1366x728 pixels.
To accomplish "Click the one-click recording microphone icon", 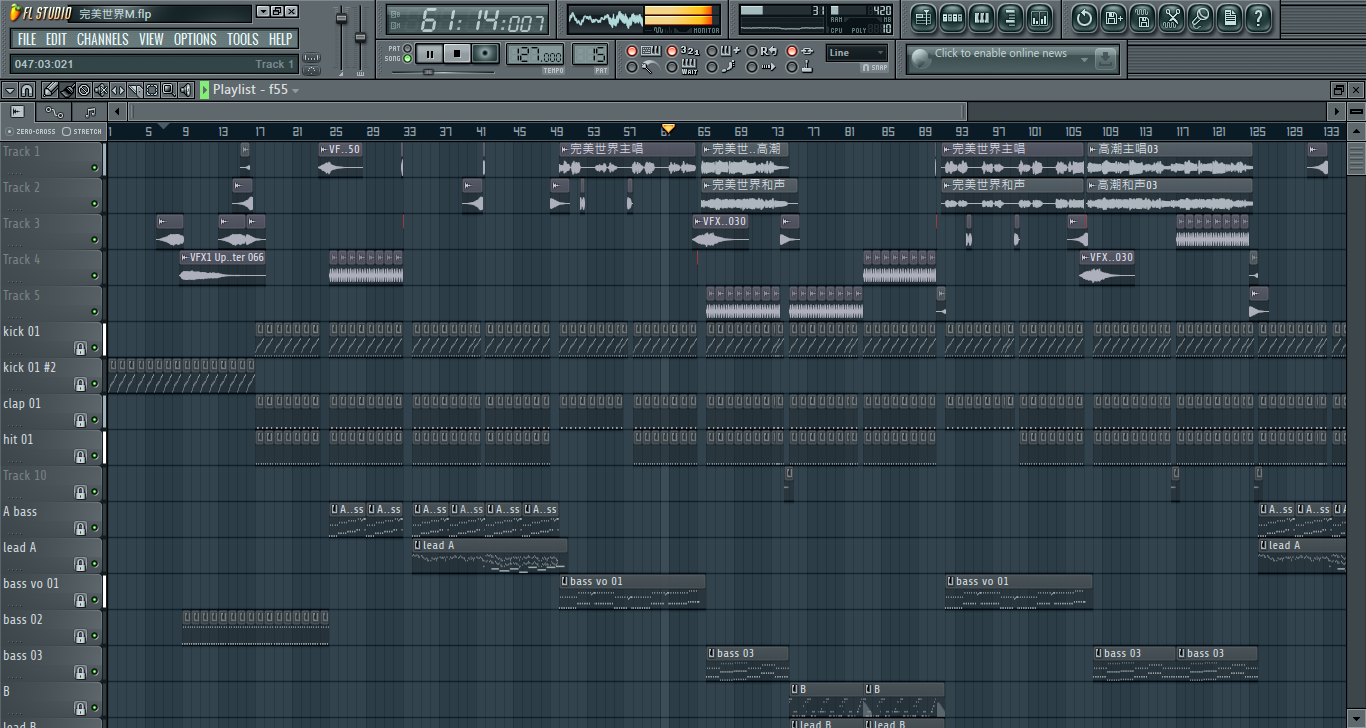I will pos(1200,18).
